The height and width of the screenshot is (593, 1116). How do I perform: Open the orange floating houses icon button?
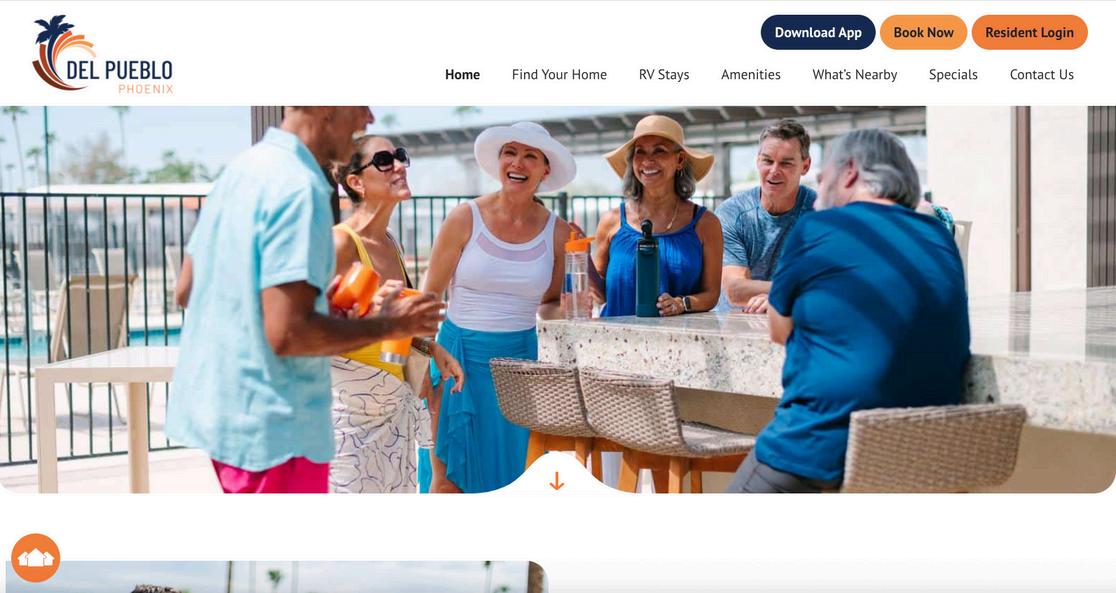click(x=36, y=557)
